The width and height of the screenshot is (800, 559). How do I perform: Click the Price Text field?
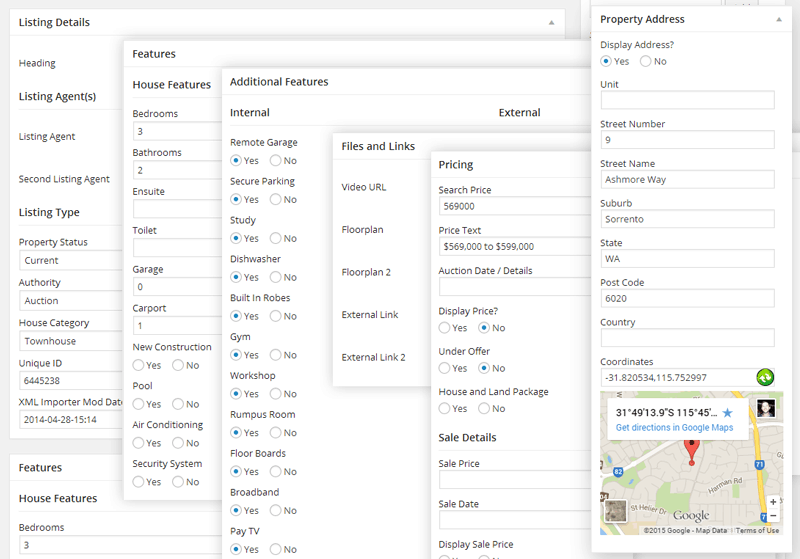[515, 246]
